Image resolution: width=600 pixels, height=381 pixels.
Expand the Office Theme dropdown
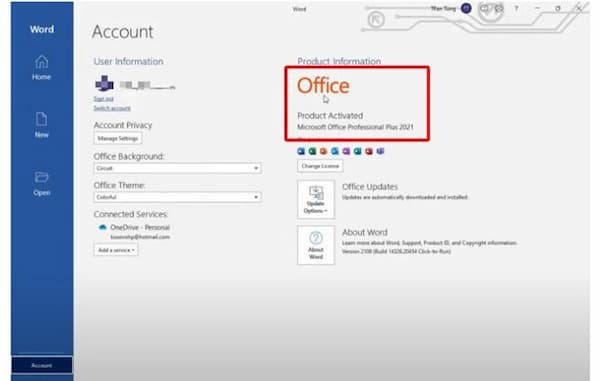click(x=178, y=197)
